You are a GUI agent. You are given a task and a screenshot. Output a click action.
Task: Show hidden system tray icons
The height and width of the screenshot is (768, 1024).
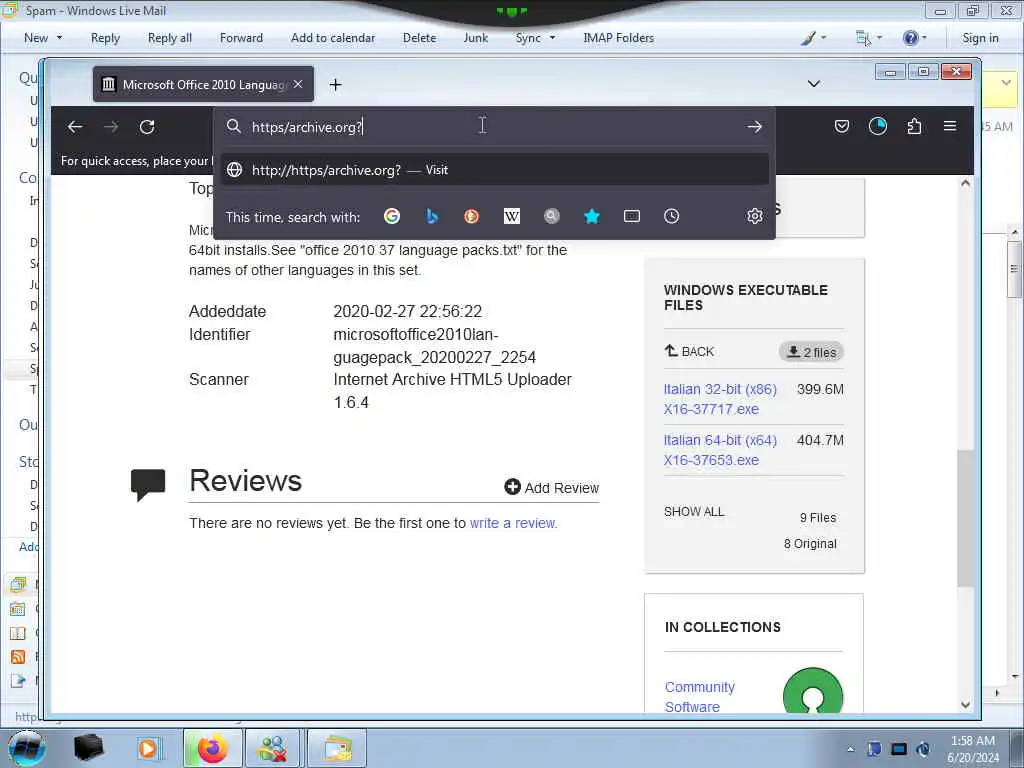point(850,749)
